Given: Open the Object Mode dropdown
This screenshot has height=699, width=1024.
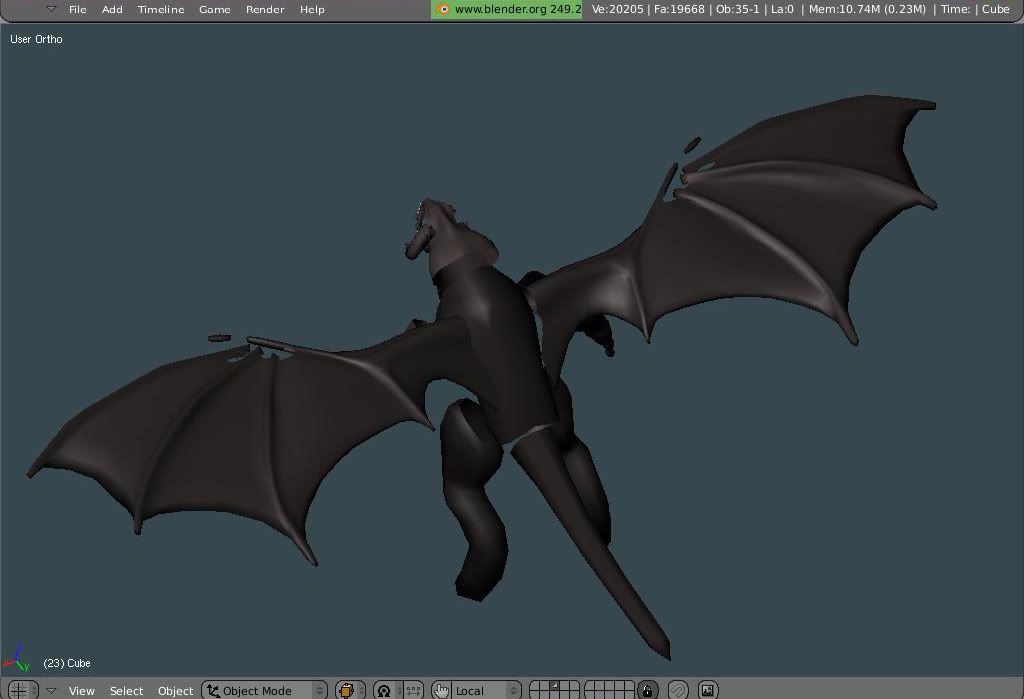Looking at the screenshot, I should [x=265, y=690].
